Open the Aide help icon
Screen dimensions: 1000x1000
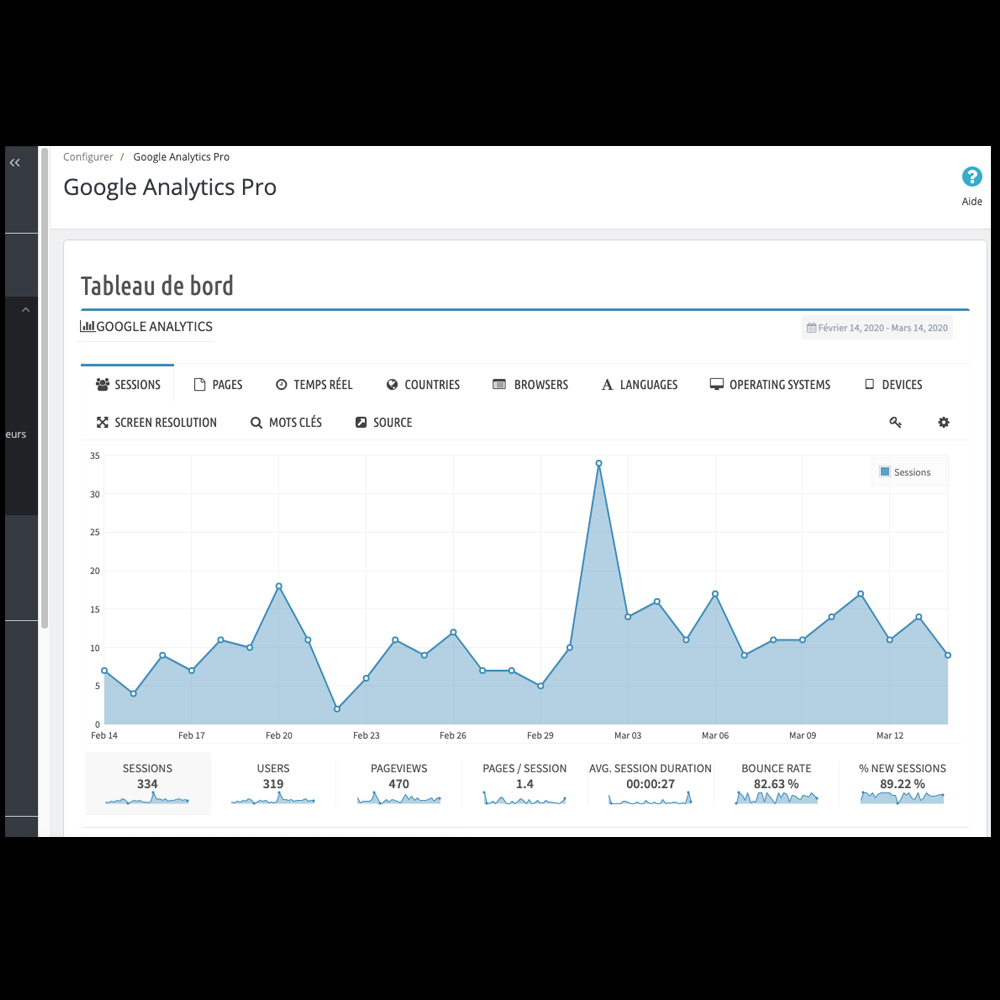(x=971, y=177)
